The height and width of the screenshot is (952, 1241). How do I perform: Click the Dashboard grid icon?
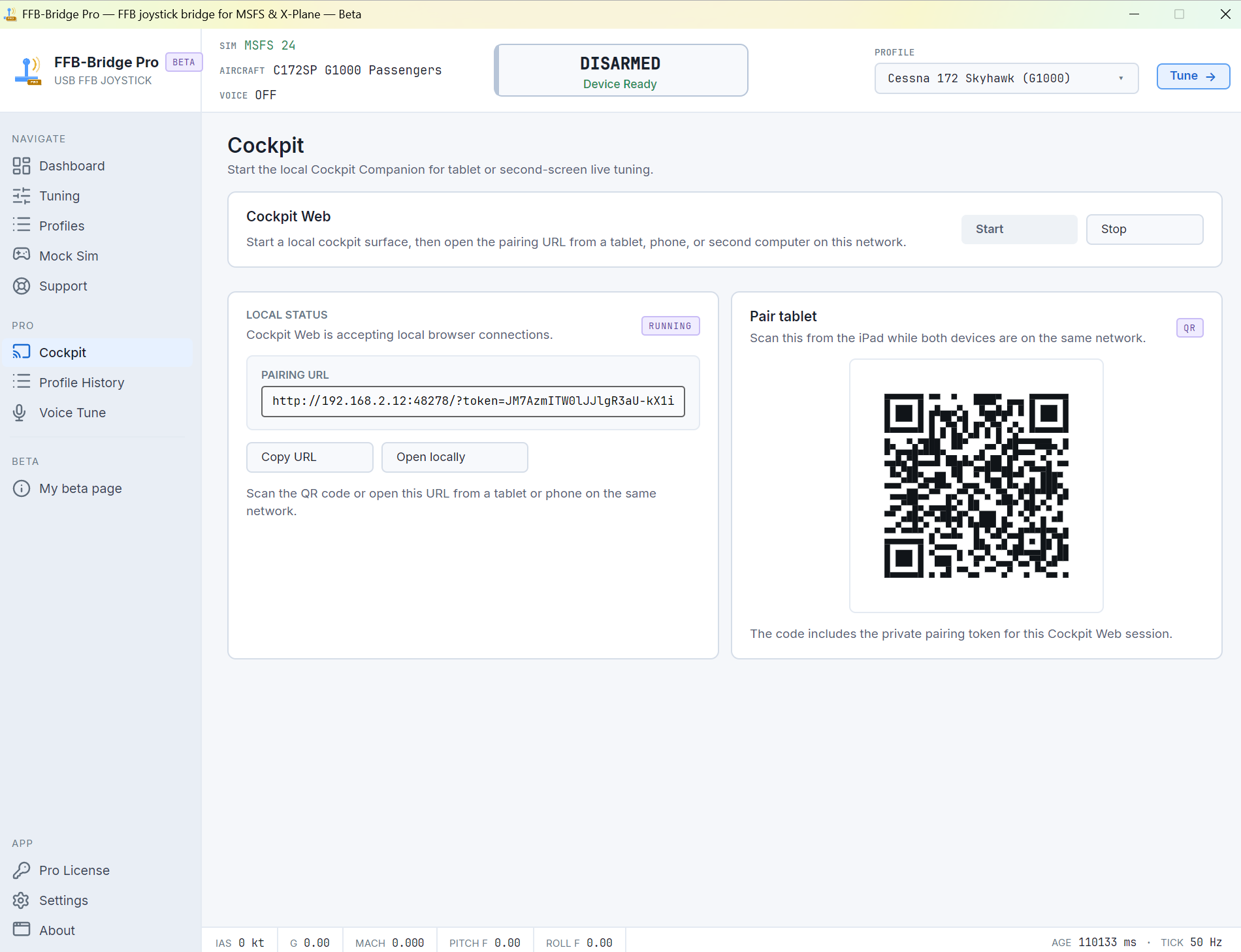22,166
